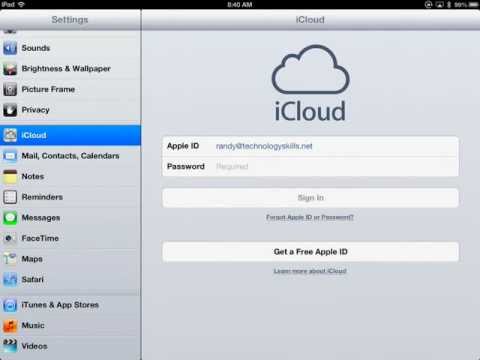480x360 pixels.
Task: Tap the Messages green bubble icon
Action: click(10, 218)
